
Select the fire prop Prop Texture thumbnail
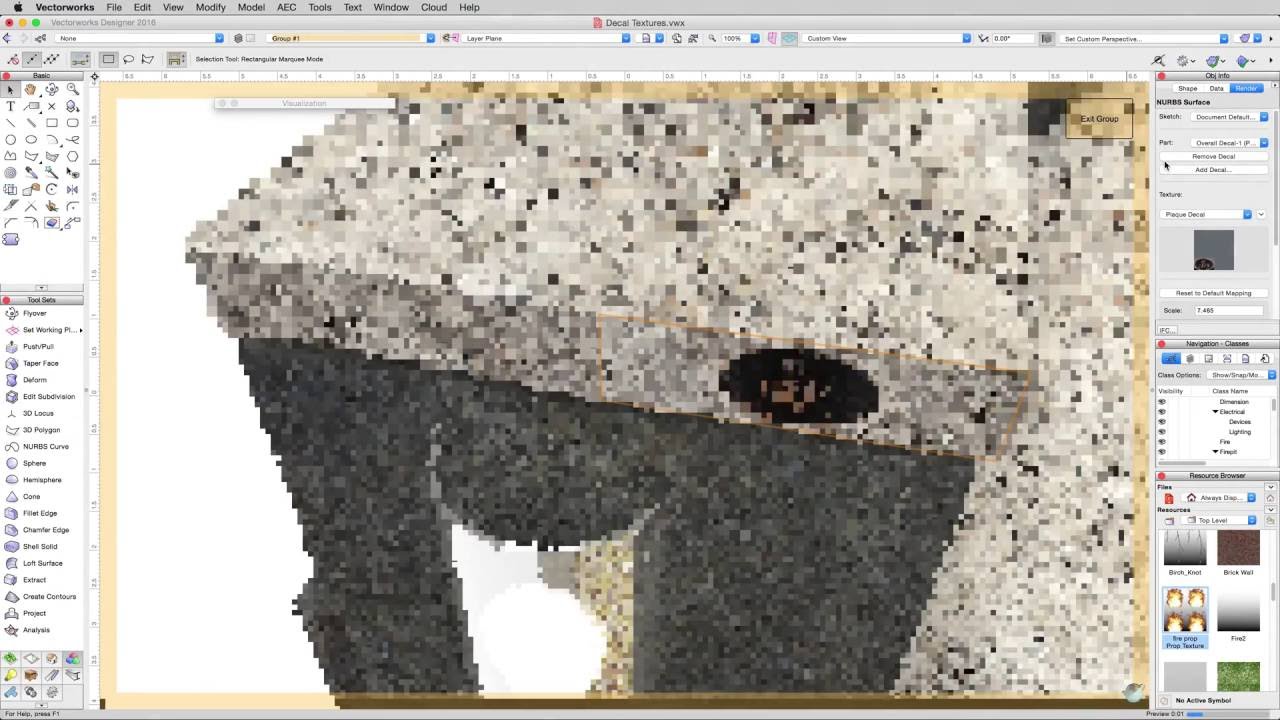1185,610
